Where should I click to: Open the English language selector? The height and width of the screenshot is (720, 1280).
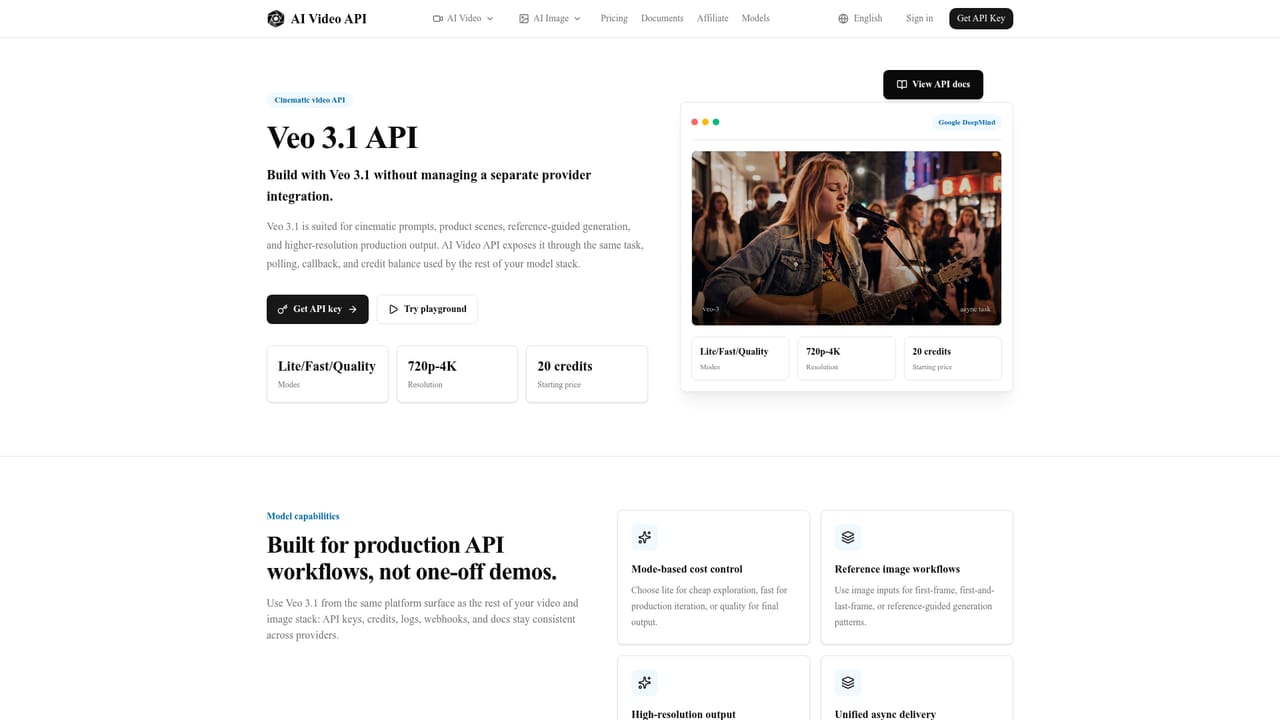[860, 18]
